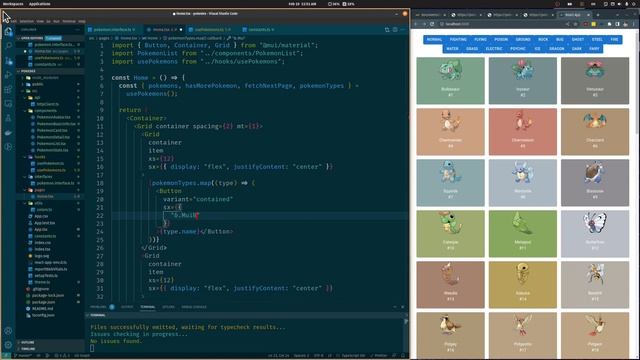Bookmark page with star icon in browser
640x360 pixels.
576,24
